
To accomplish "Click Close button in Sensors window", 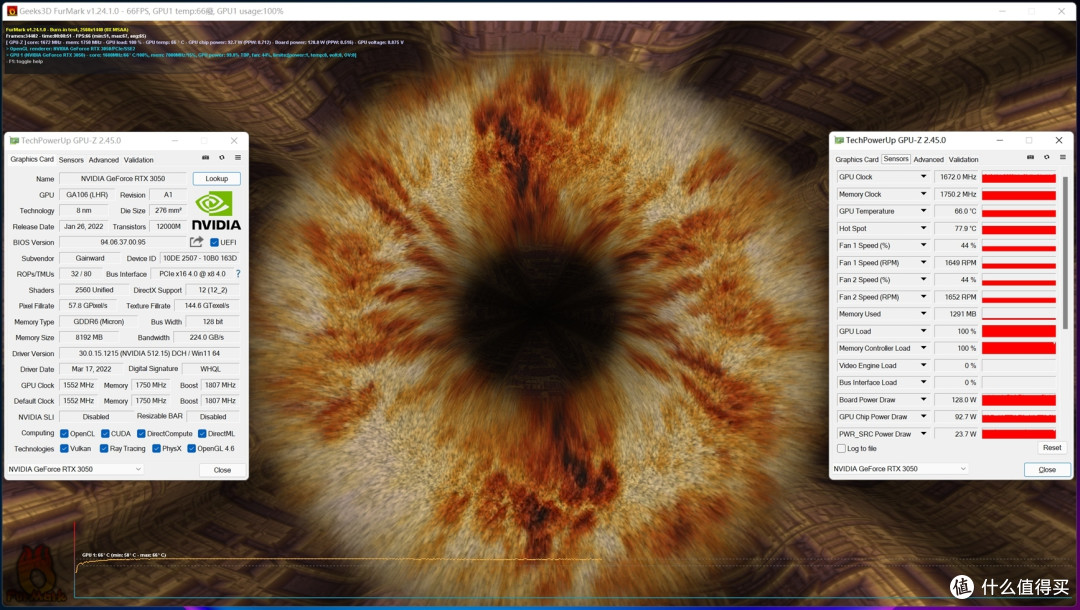I will tap(1047, 470).
